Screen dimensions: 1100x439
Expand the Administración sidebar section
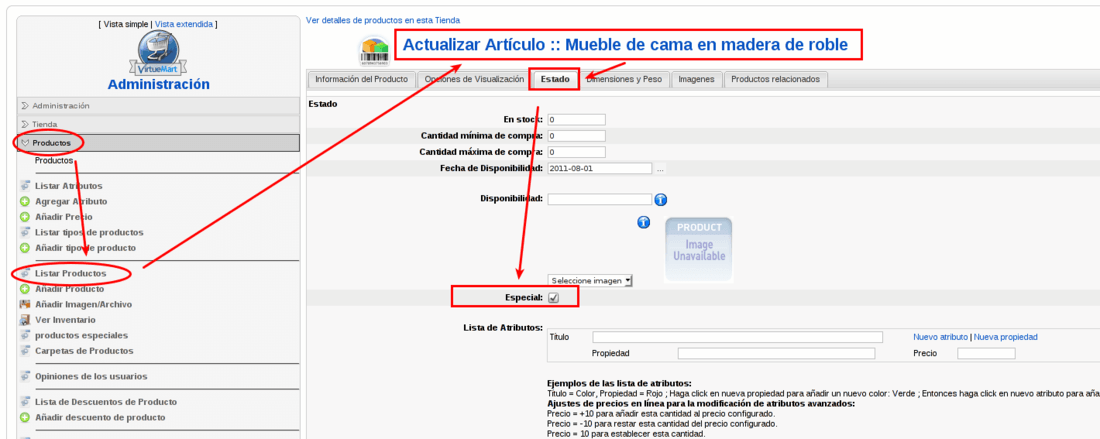(159, 106)
